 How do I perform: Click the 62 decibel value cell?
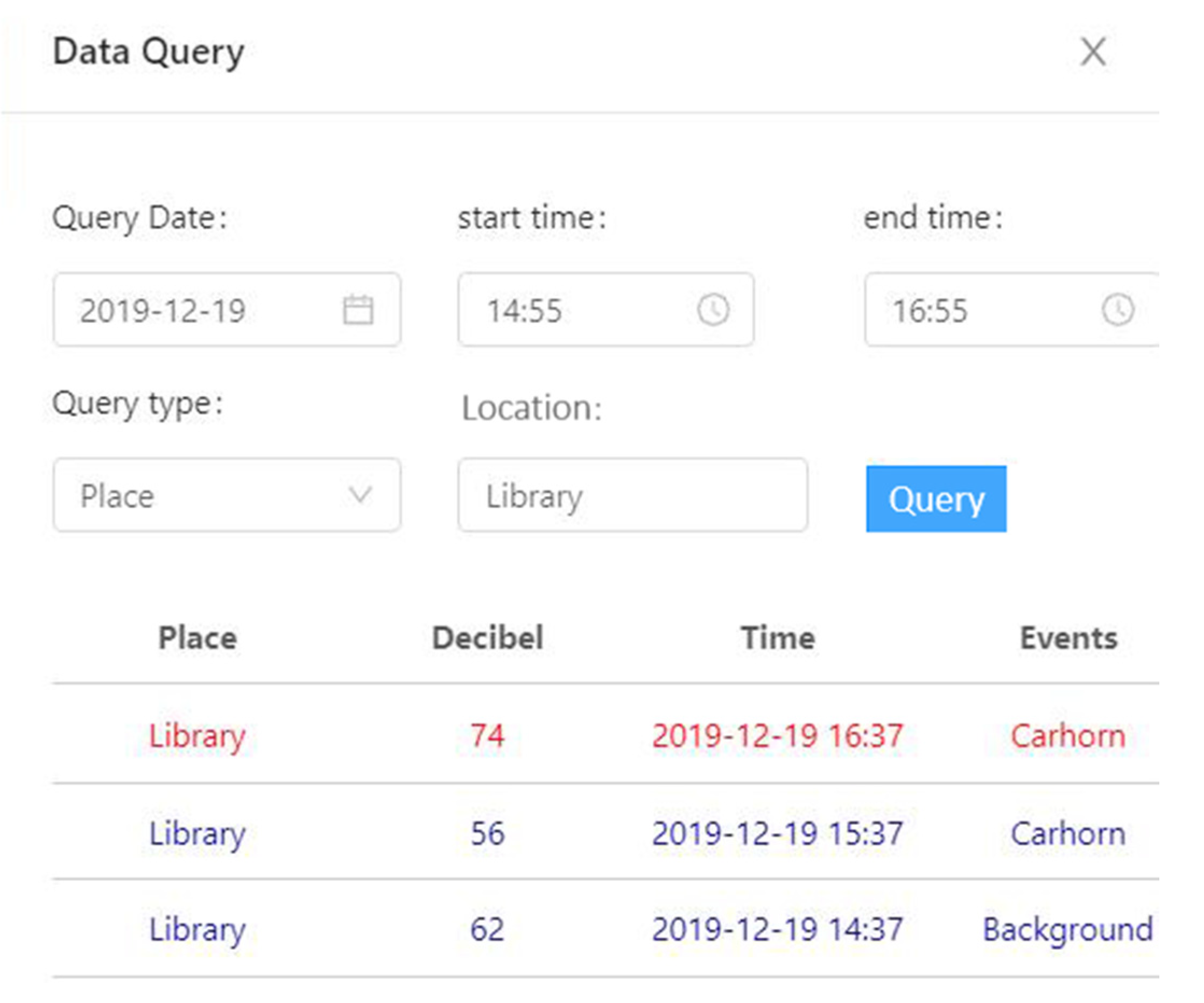click(x=487, y=929)
